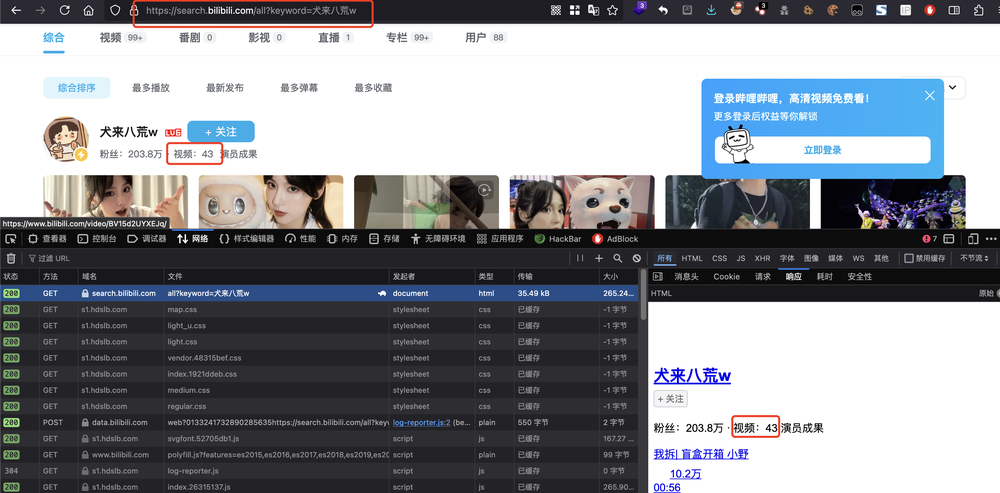Activate the element picker in devtools
This screenshot has height=493, width=1000.
pos(11,239)
